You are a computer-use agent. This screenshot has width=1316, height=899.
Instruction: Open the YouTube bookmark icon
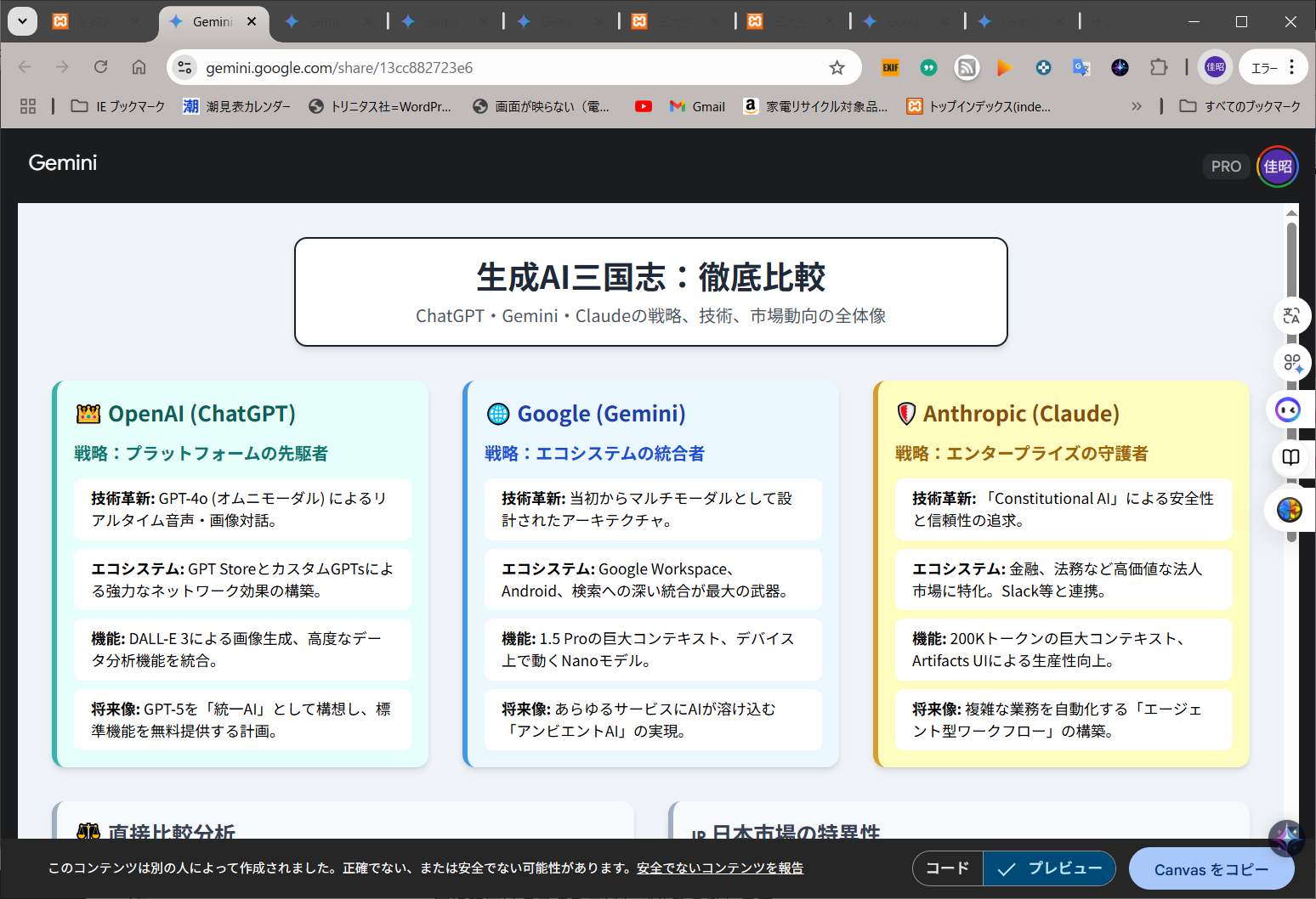[644, 106]
